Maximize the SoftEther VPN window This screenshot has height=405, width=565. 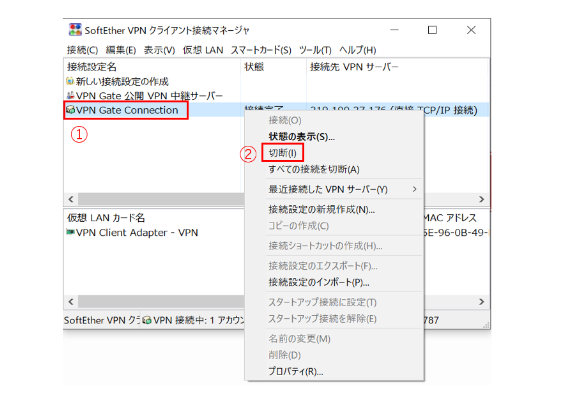pyautogui.click(x=432, y=30)
